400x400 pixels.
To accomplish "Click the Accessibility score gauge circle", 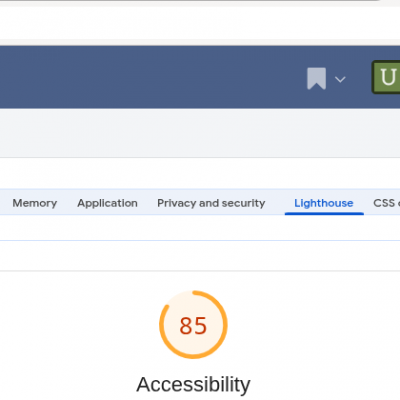I will 193,325.
